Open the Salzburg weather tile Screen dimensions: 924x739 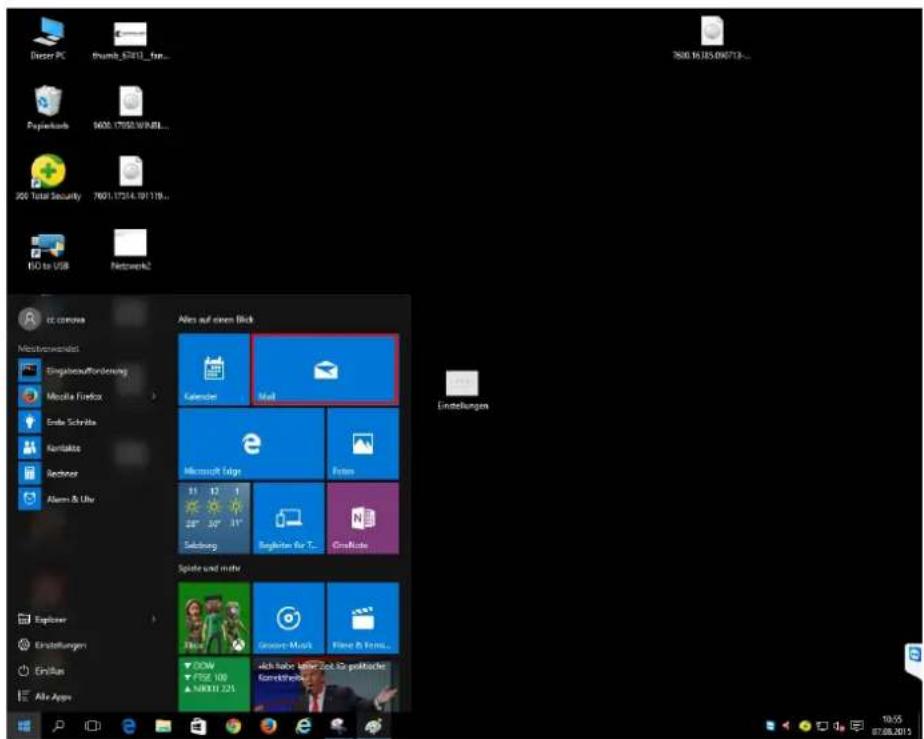[x=214, y=519]
